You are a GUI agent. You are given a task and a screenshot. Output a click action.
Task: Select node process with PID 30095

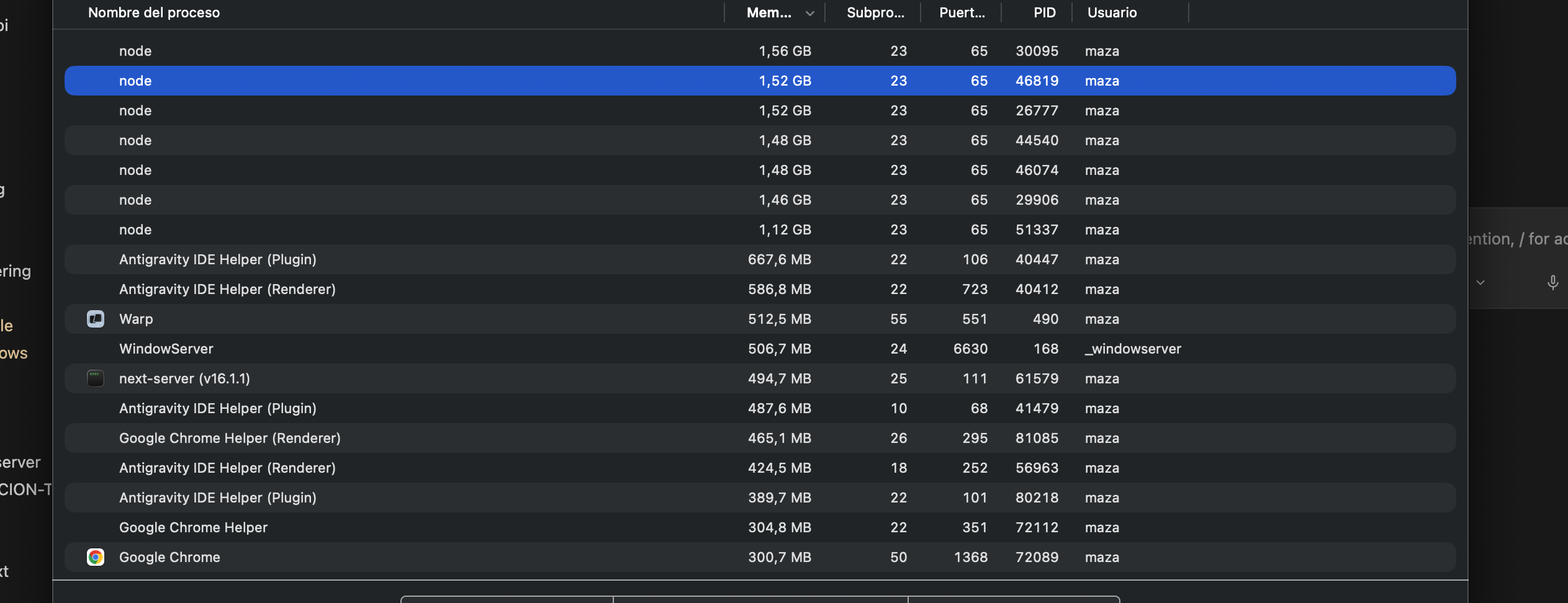tap(760, 51)
